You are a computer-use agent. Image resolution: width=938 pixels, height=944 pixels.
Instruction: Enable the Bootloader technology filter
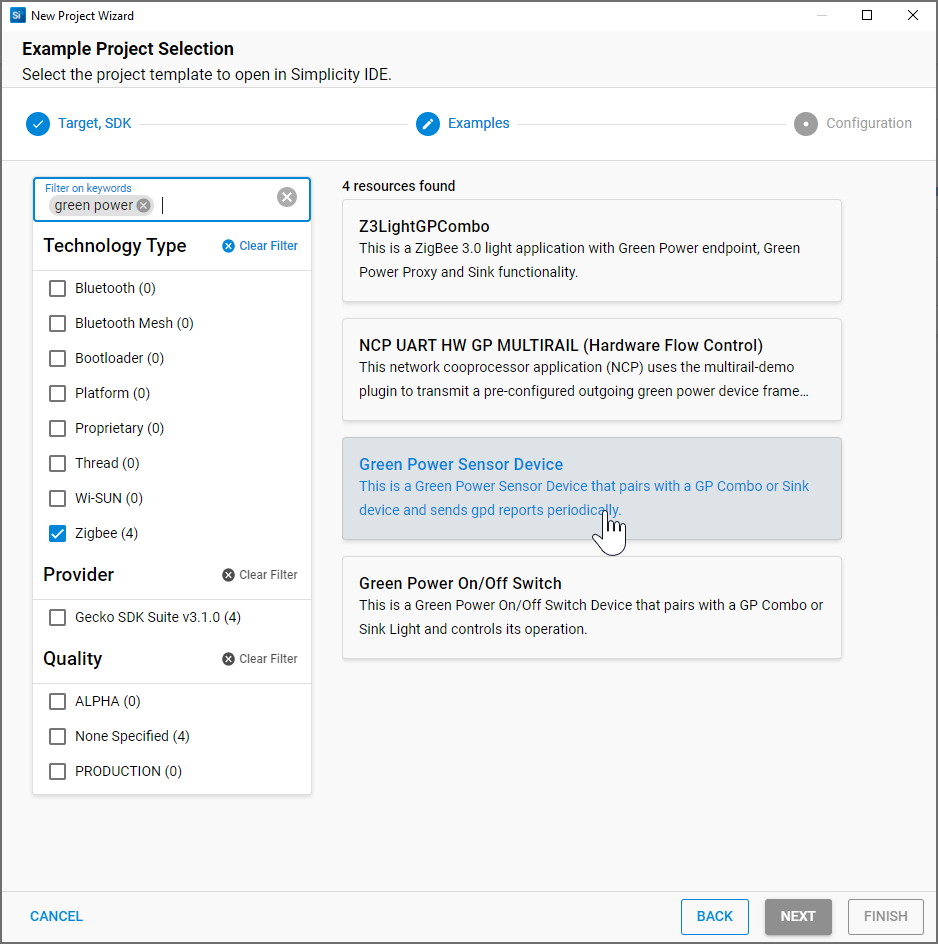(x=57, y=358)
